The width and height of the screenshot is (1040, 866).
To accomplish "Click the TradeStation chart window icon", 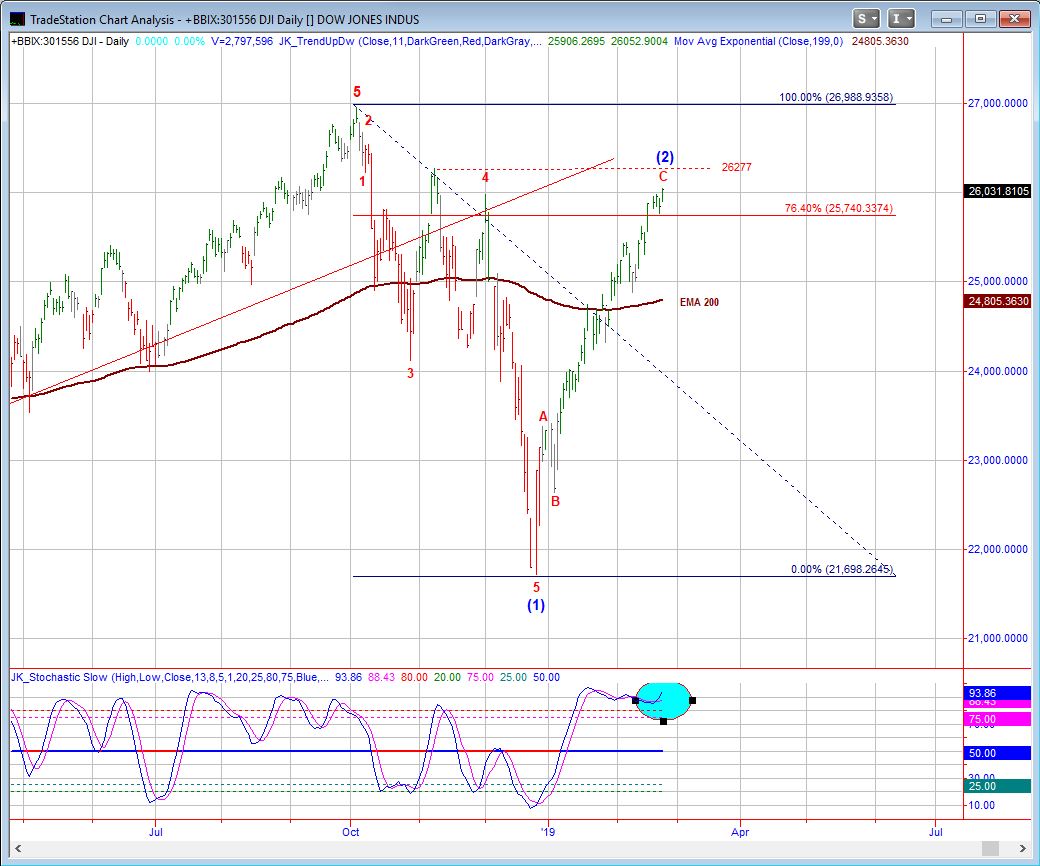I will tap(17, 19).
